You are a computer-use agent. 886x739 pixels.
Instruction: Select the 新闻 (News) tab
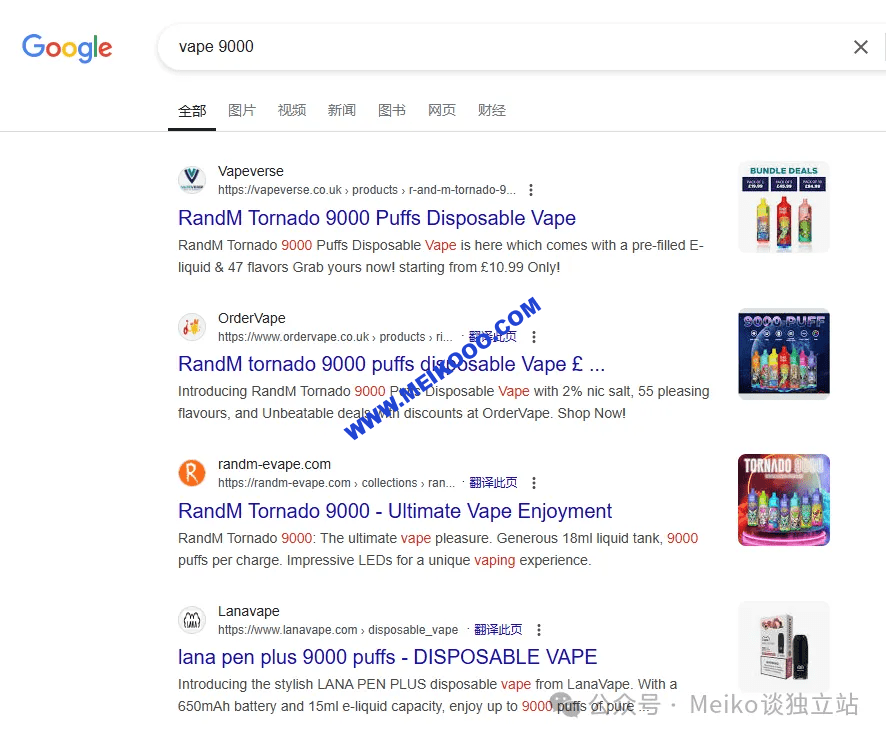pyautogui.click(x=342, y=110)
